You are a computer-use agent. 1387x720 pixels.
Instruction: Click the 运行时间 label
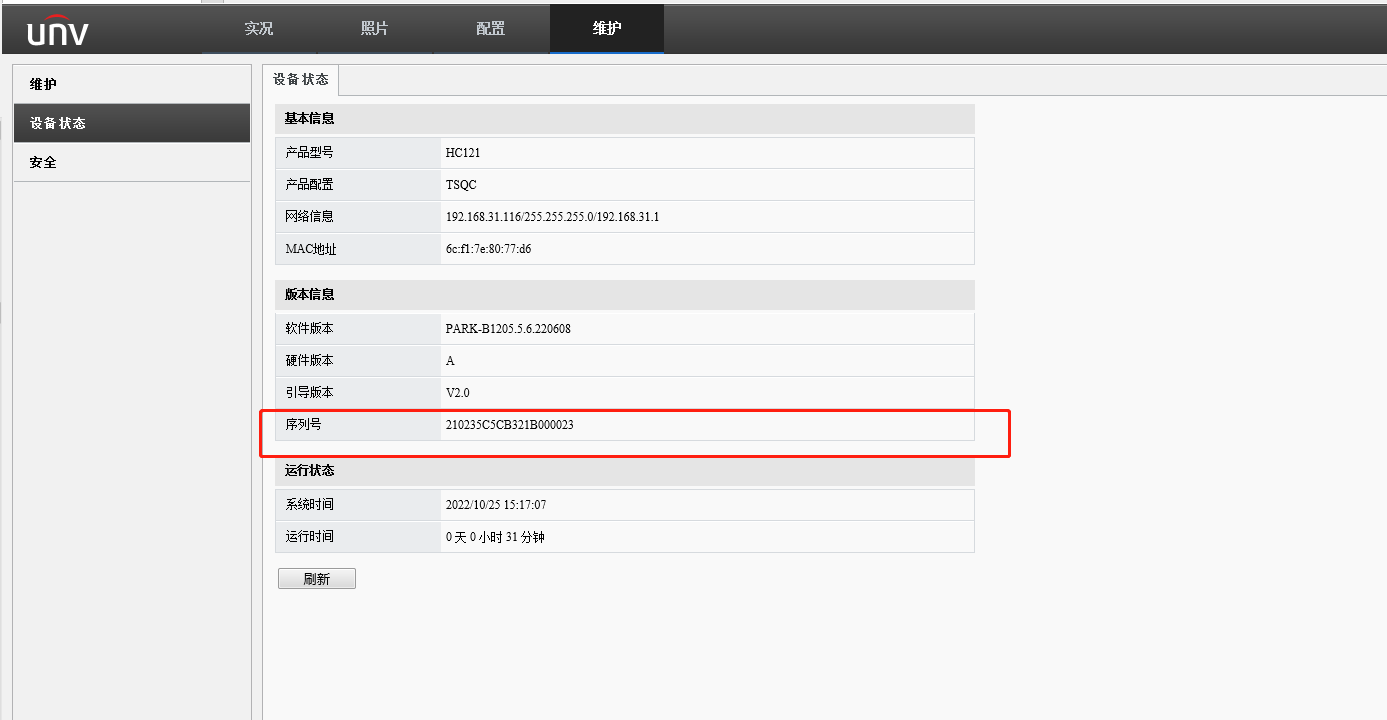pyautogui.click(x=310, y=537)
